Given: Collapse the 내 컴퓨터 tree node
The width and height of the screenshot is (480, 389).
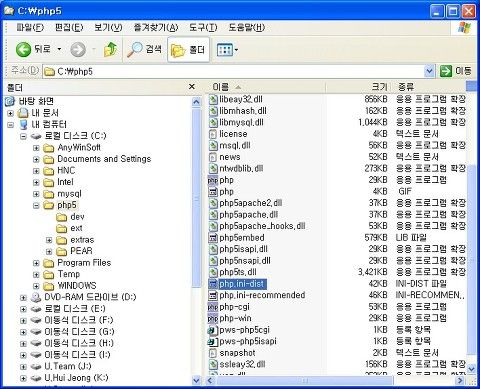Looking at the screenshot, I should (x=11, y=125).
